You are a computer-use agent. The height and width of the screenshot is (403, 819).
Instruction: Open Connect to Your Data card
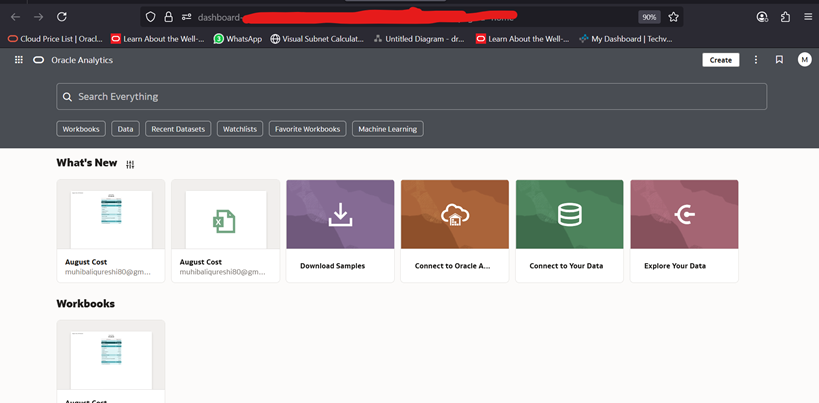tap(569, 231)
